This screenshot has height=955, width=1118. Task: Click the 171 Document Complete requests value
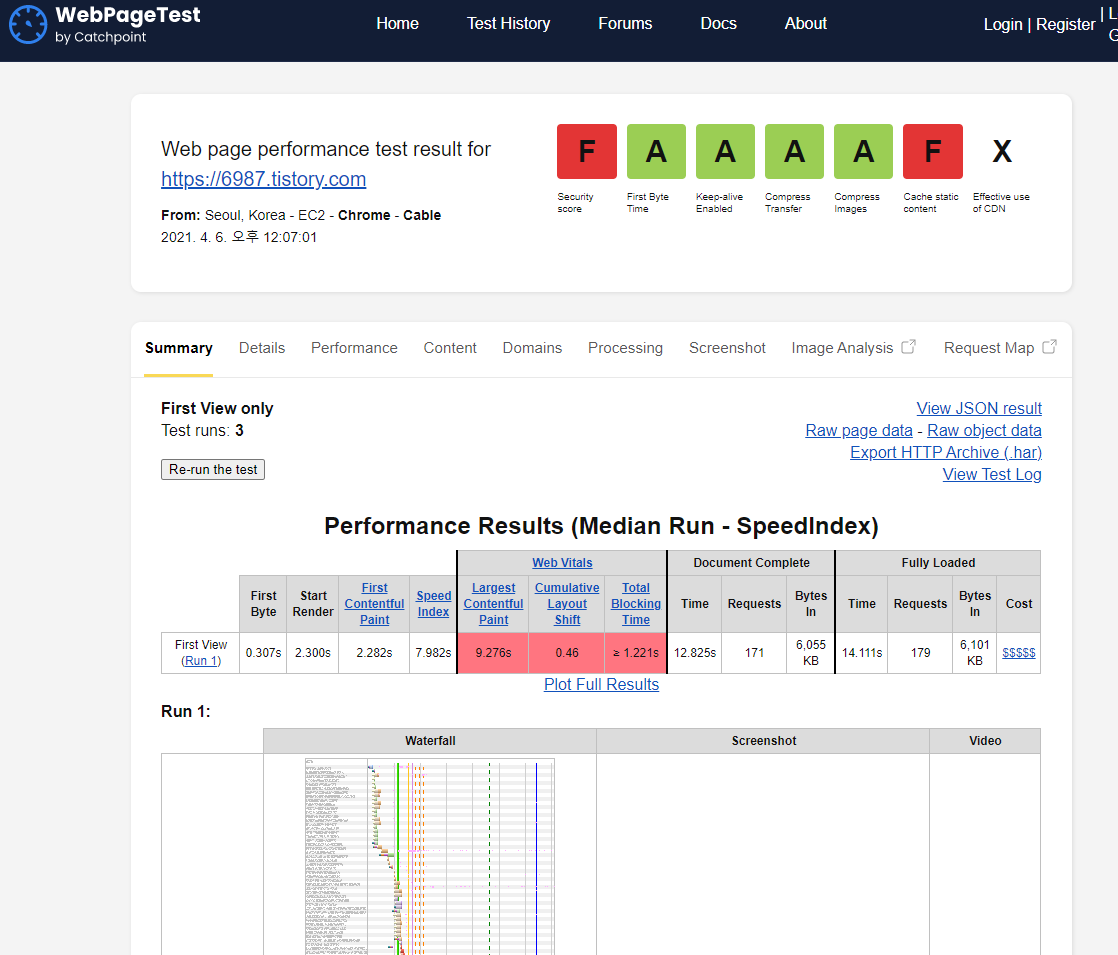(754, 653)
